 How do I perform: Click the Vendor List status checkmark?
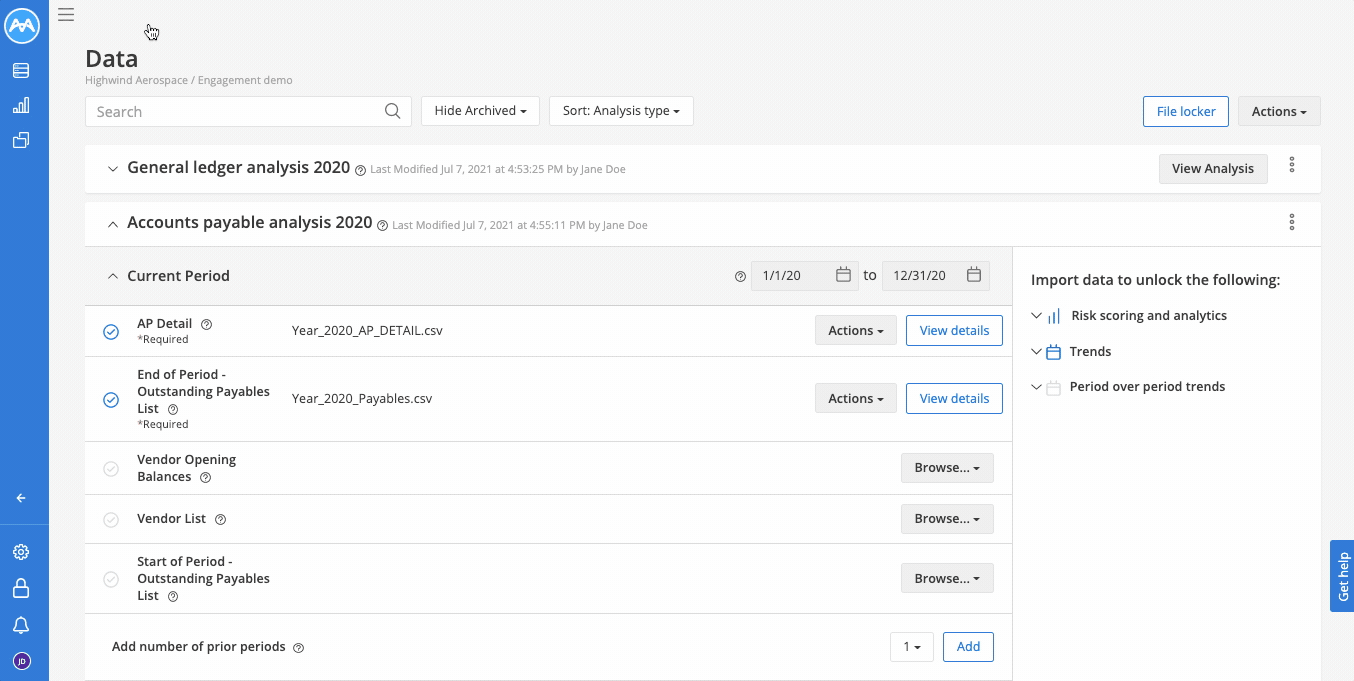(111, 519)
